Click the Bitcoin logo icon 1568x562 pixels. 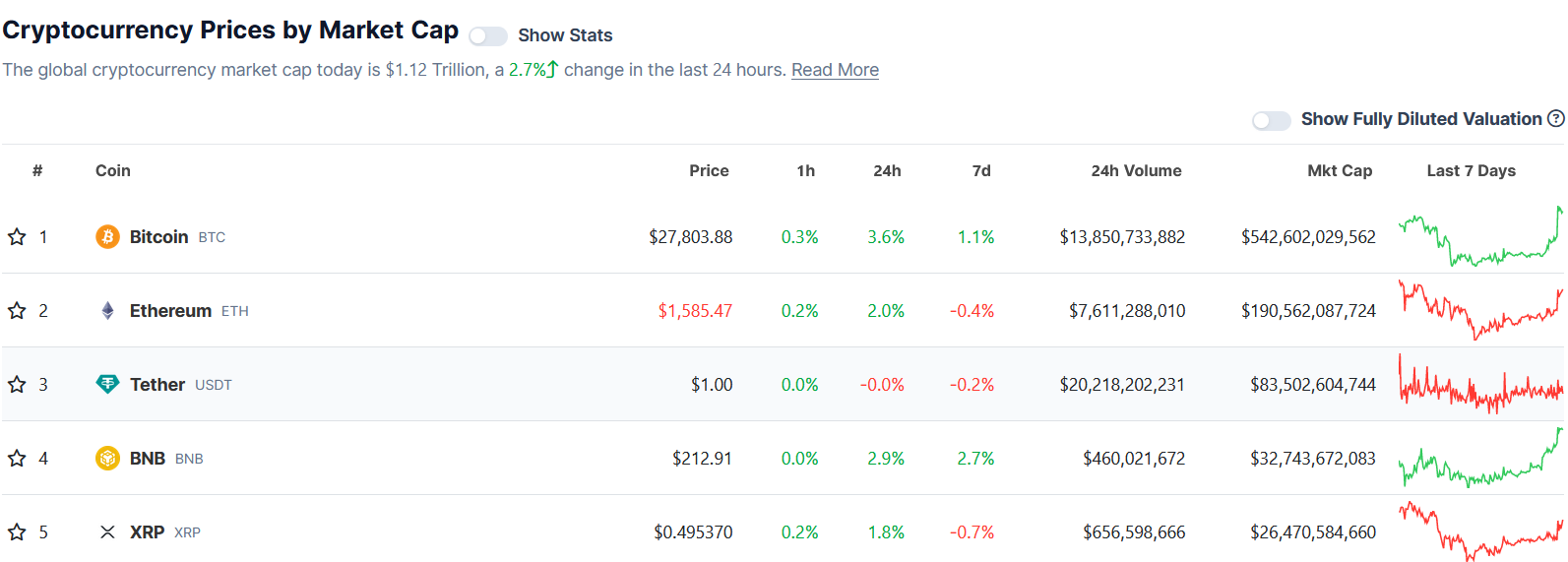click(x=107, y=237)
